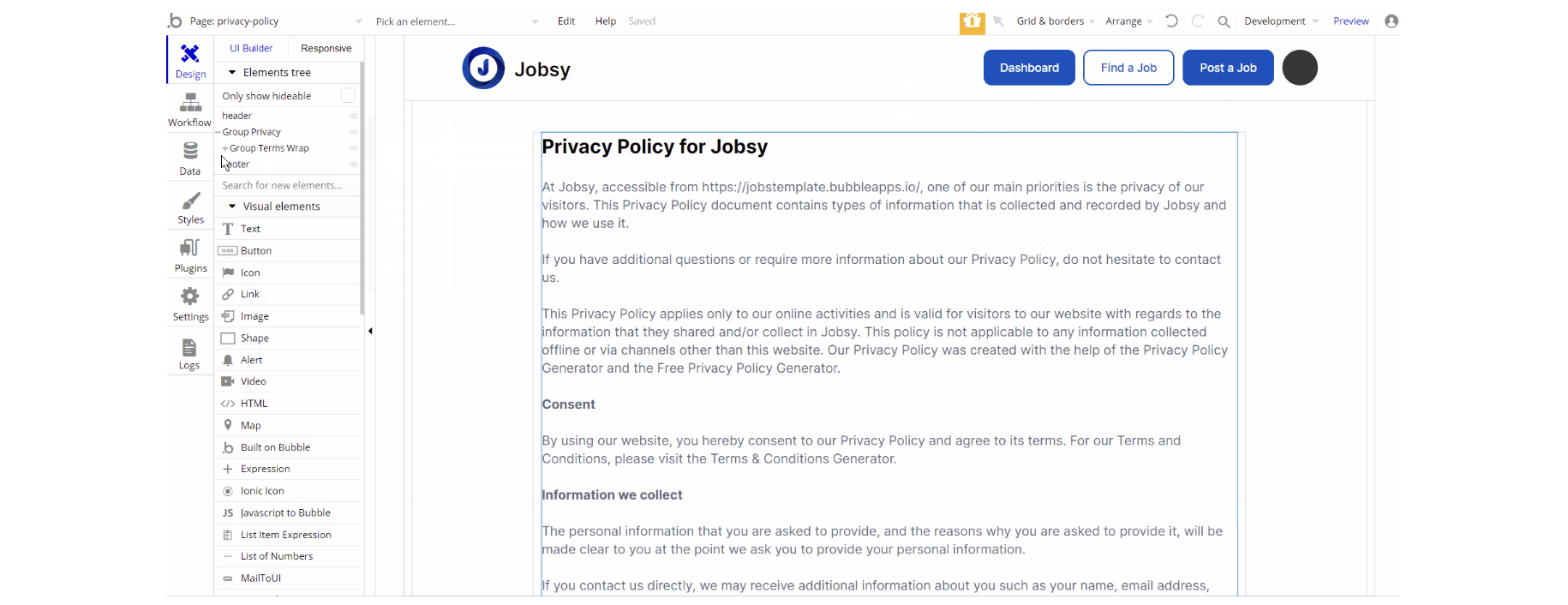Open the Data section icon
This screenshot has height=605, width=1568.
tap(189, 159)
